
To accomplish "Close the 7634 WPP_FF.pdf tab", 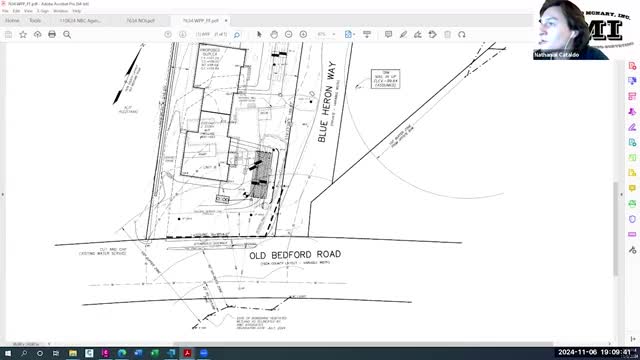I will (x=226, y=20).
